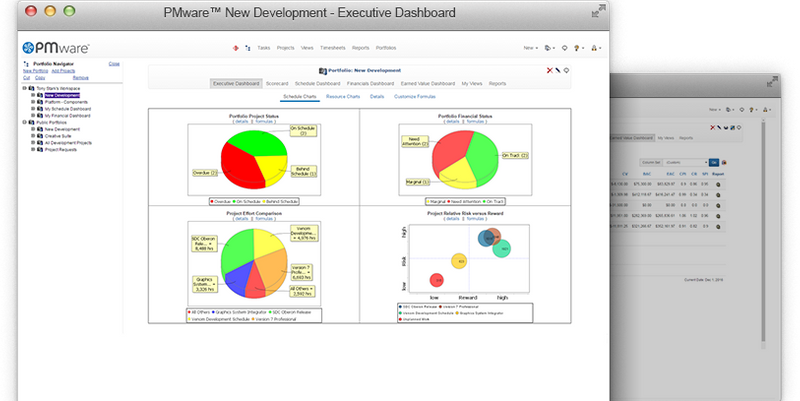Click the Portfolio Navigator panel icon
Viewport: 800px width, 401px height.
(27, 64)
